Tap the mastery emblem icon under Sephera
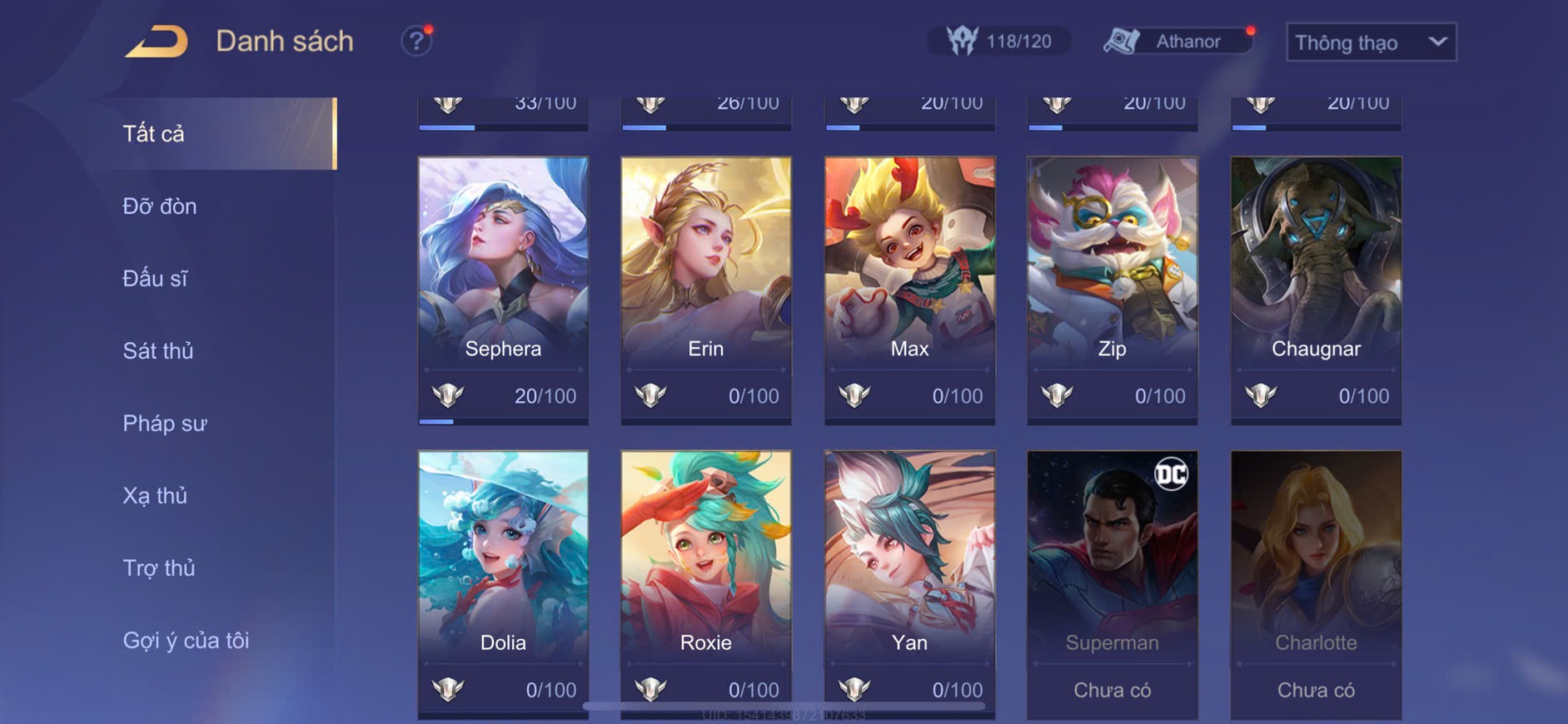The width and height of the screenshot is (1568, 724). coord(448,395)
